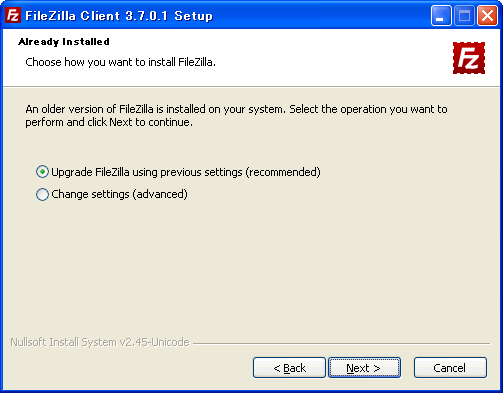This screenshot has height=393, width=503.
Task: Open the FileZilla title bar system icon
Action: [x=13, y=15]
